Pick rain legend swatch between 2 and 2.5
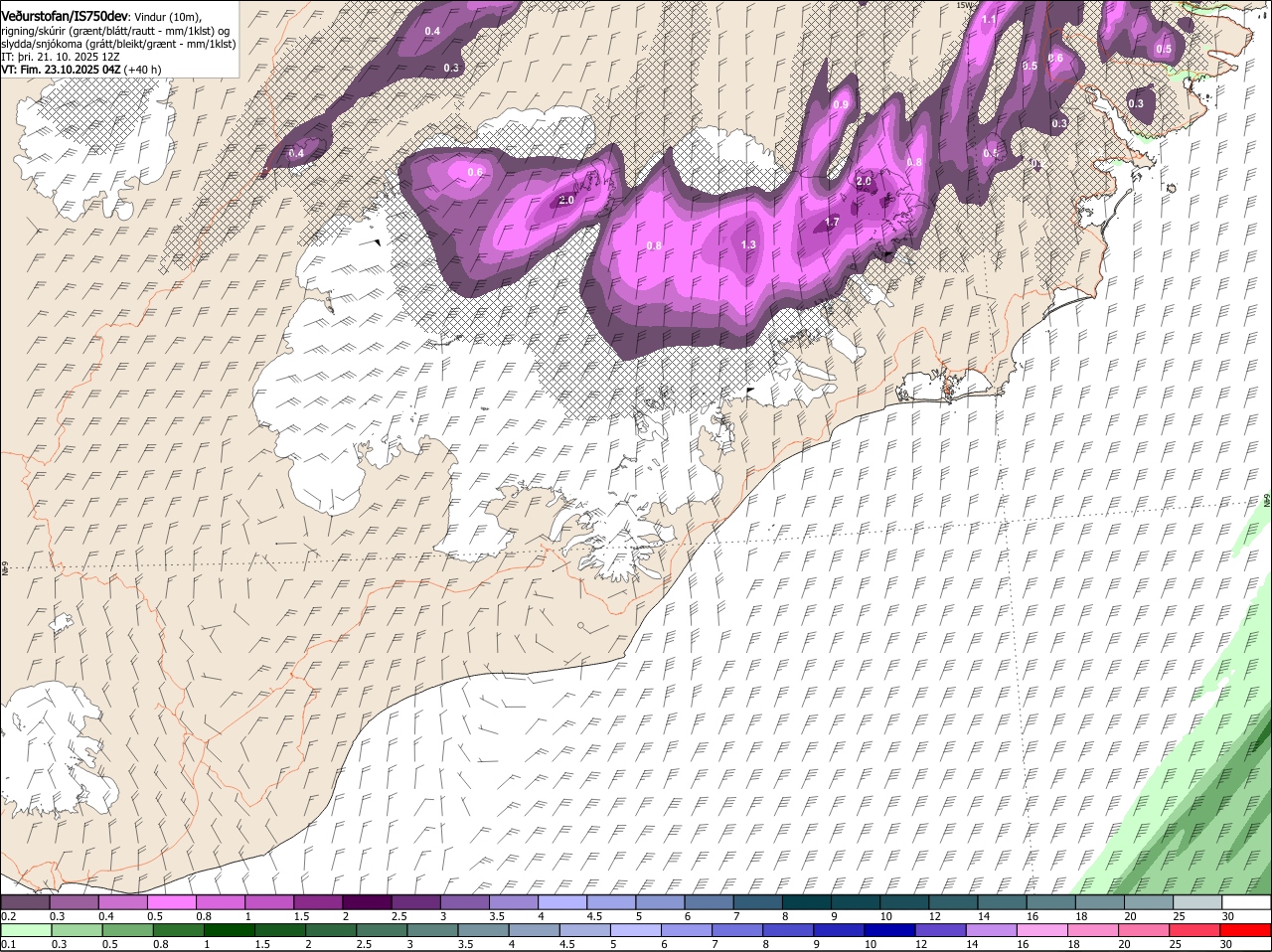Screen dimensions: 1272x952 (331, 931)
